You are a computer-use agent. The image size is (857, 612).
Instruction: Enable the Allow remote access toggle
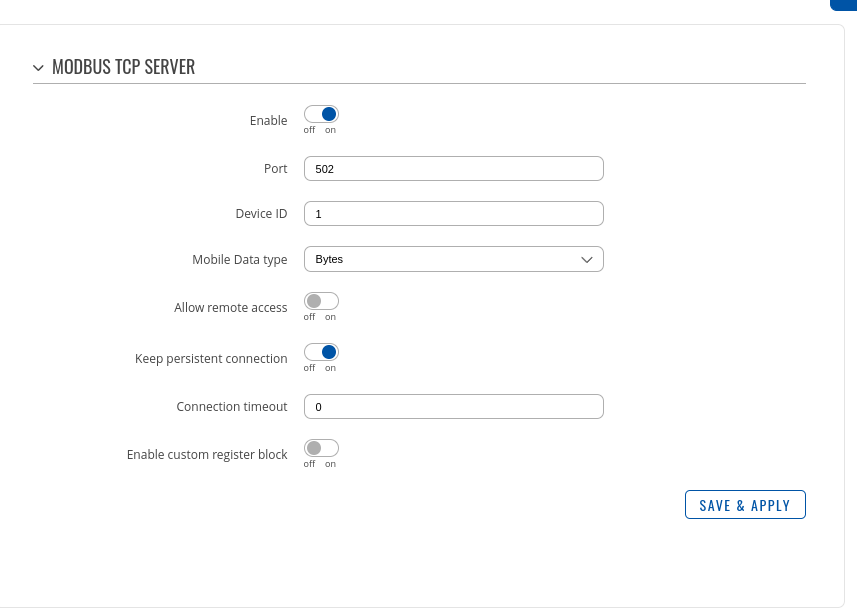tap(321, 301)
